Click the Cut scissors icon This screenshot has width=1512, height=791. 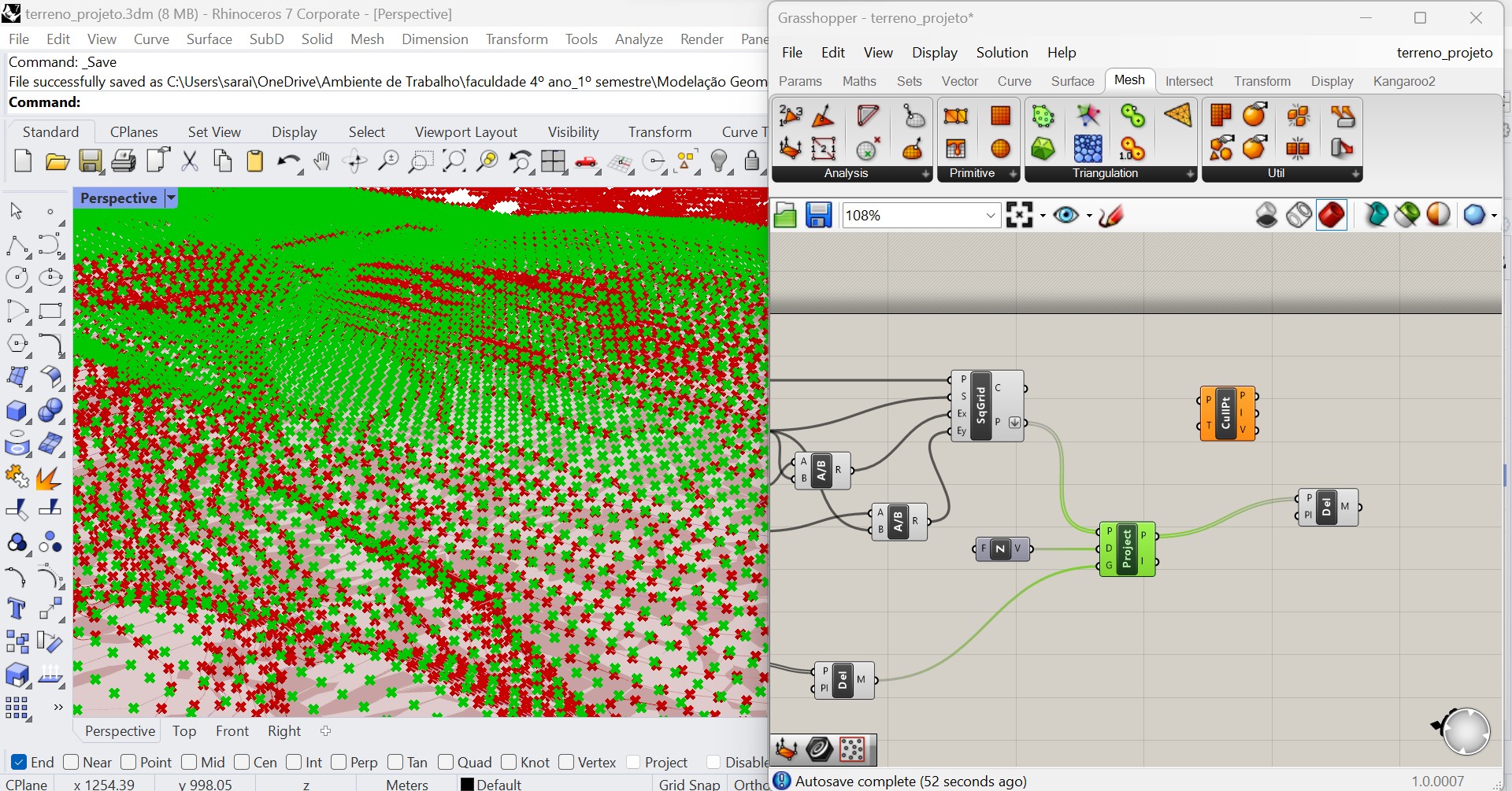[190, 162]
